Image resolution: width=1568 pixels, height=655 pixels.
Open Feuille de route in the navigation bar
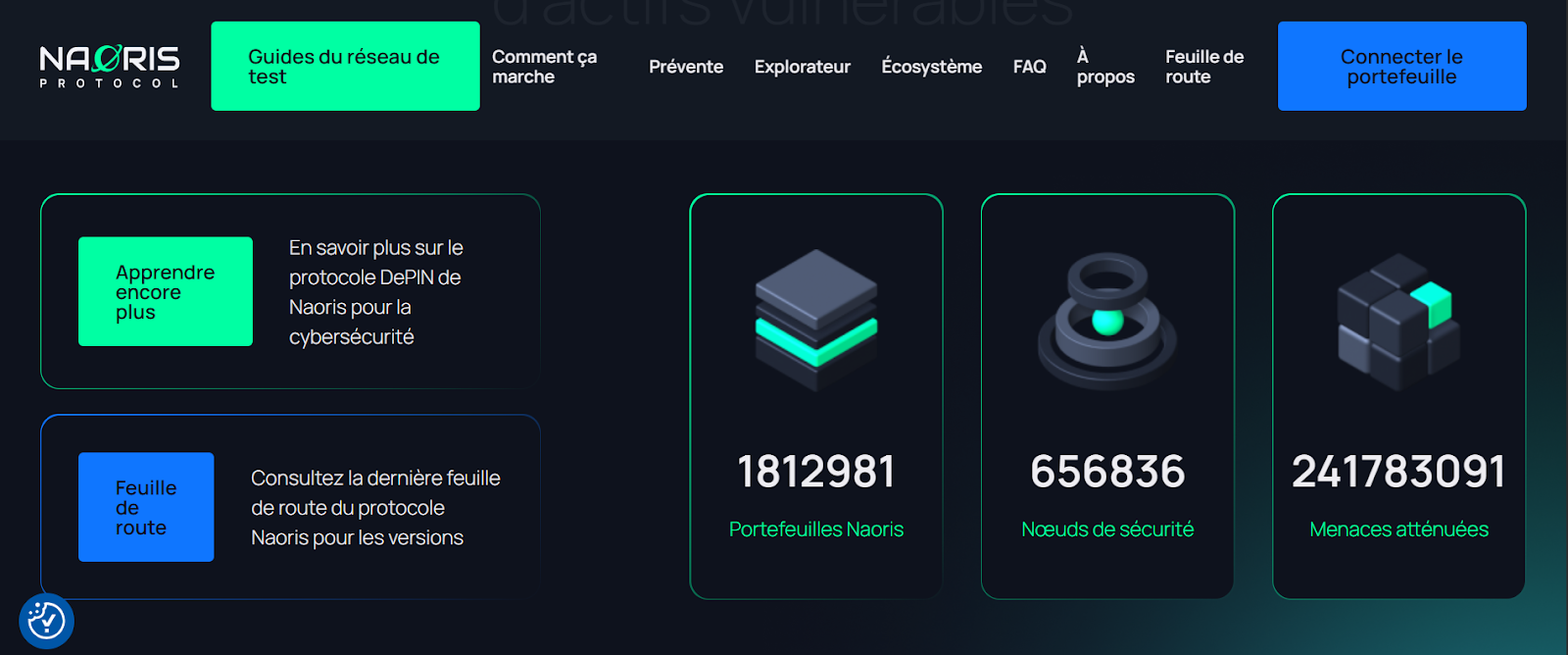coord(1204,67)
